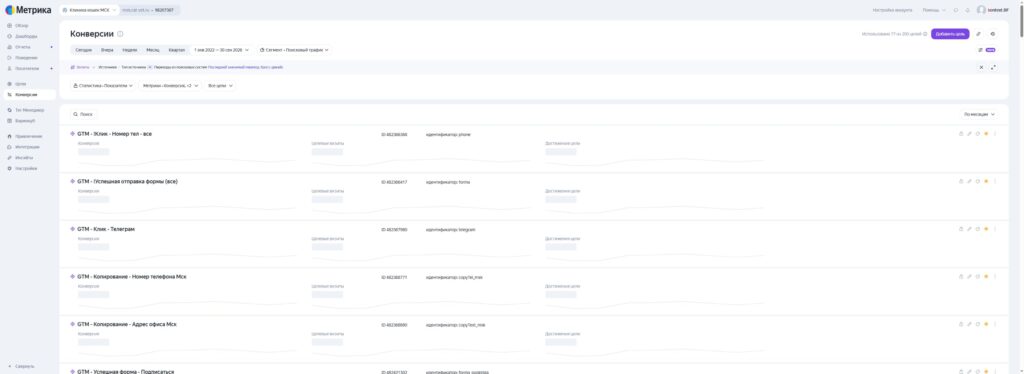
Task: Click the edit pencil on the Адрес офиса Мск row
Action: click(969, 324)
